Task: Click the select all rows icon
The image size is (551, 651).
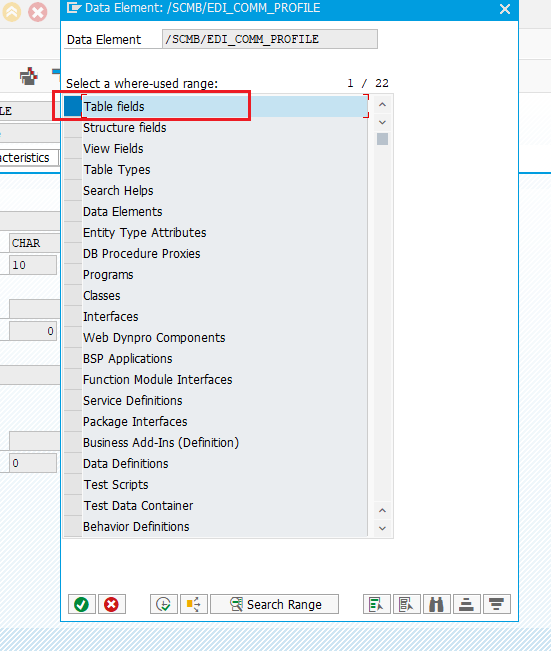Action: coord(376,604)
